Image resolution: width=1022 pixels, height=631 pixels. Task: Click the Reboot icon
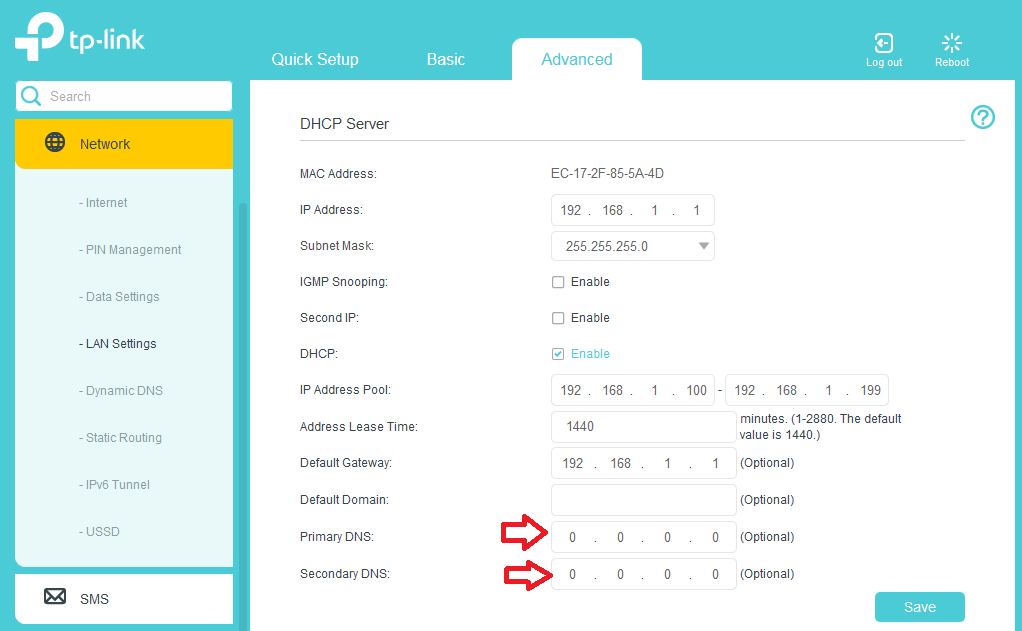point(951,43)
